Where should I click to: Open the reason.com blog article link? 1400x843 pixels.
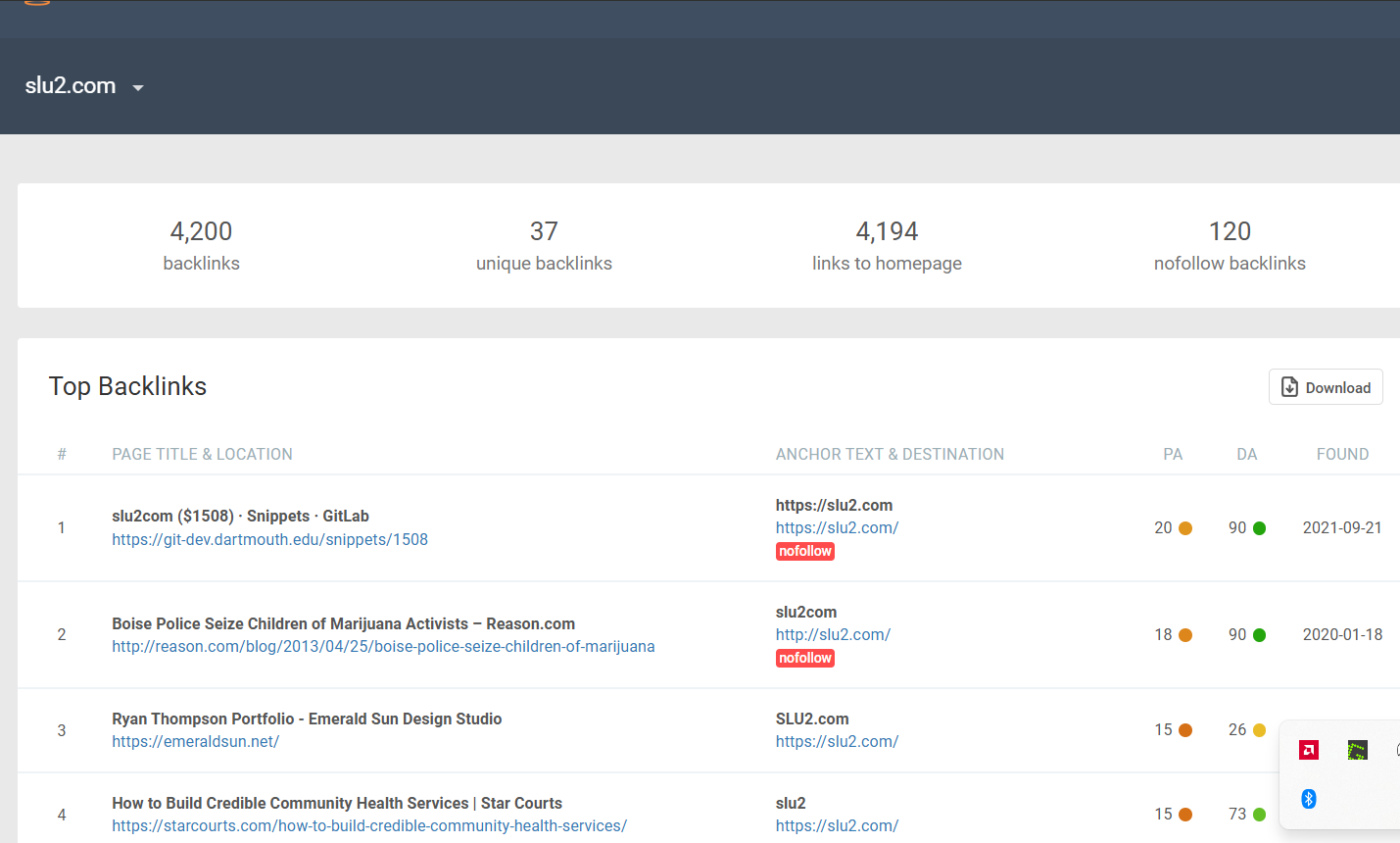coord(383,646)
